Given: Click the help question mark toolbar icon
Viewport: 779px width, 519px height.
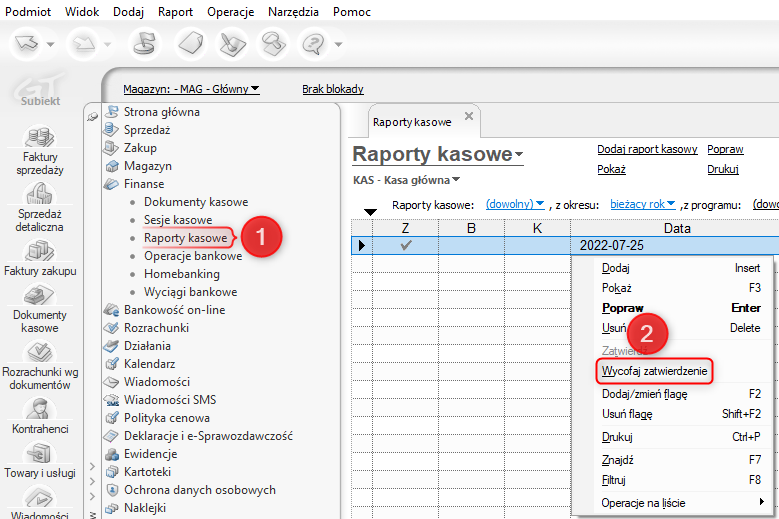Looking at the screenshot, I should 314,44.
